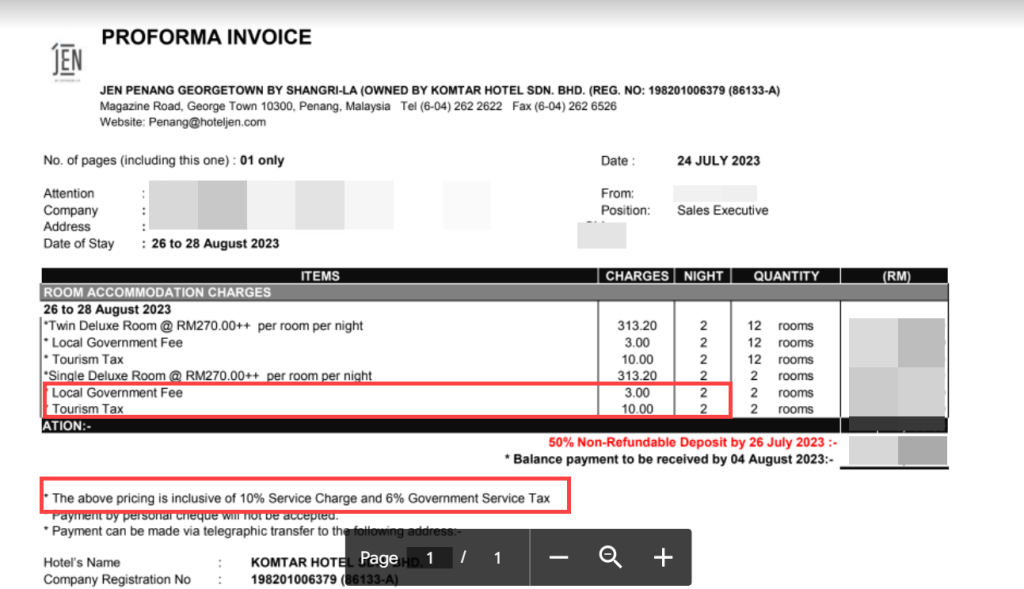1024x589 pixels.
Task: Click the (RM) column header
Action: [896, 276]
